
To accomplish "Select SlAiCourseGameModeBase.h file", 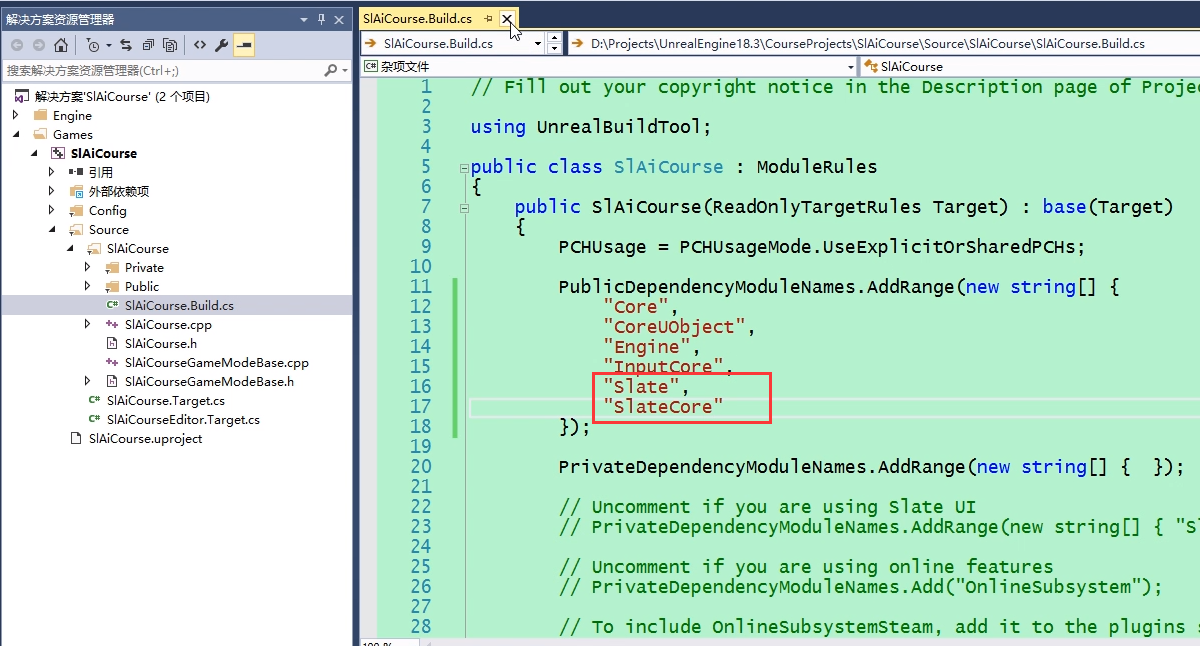I will coord(210,381).
